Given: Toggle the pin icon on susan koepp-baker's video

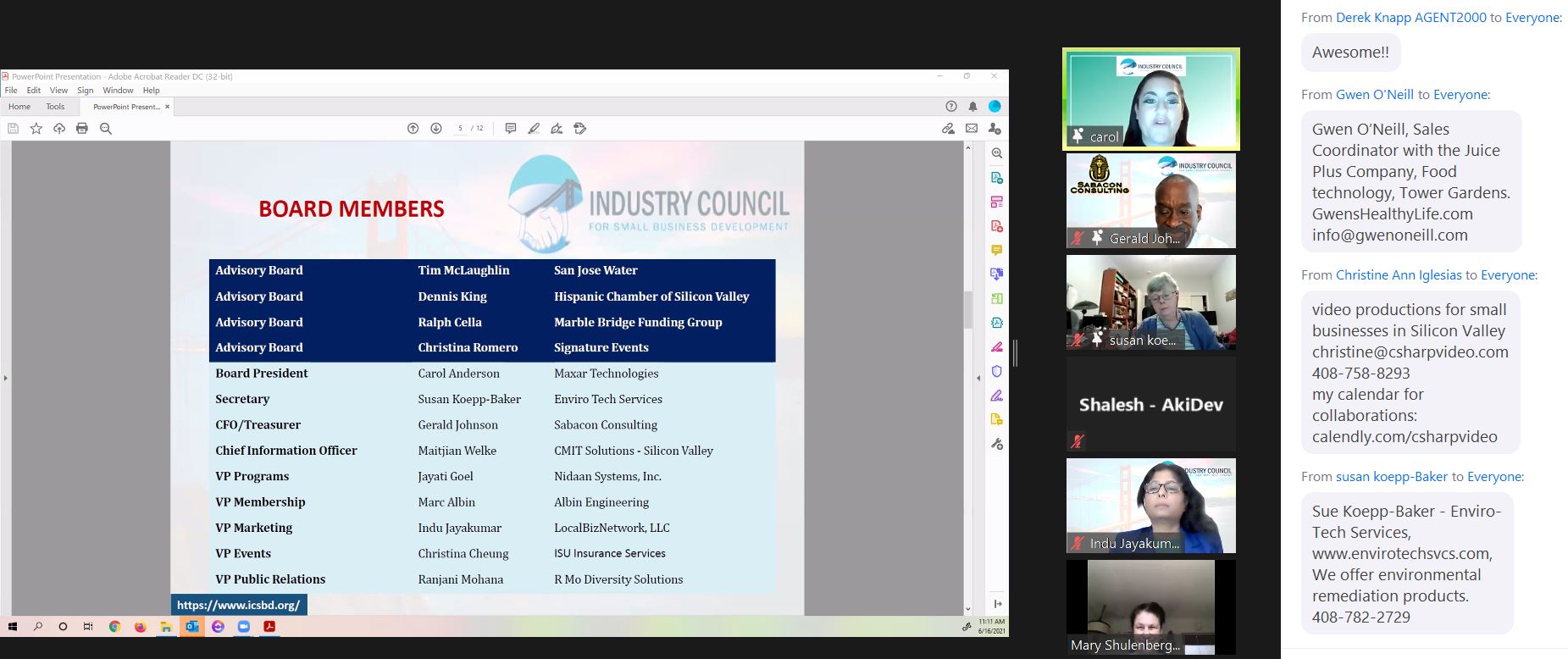Looking at the screenshot, I should (x=1097, y=340).
